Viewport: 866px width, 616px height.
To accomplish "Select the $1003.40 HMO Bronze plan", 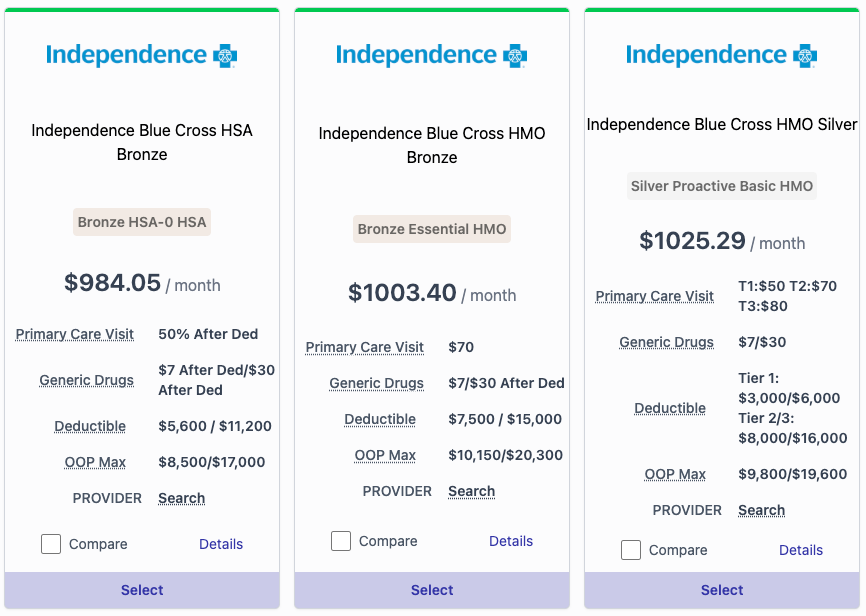I will 432,590.
